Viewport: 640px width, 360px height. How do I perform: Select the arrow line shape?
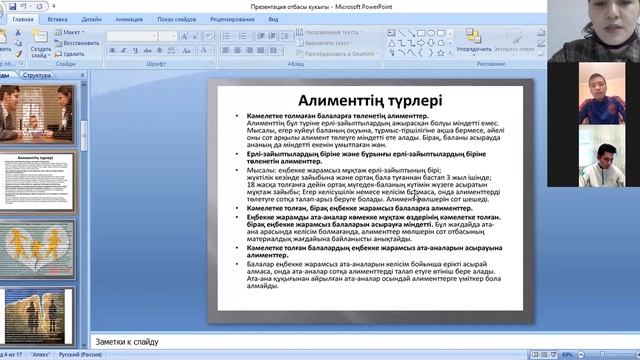click(411, 33)
